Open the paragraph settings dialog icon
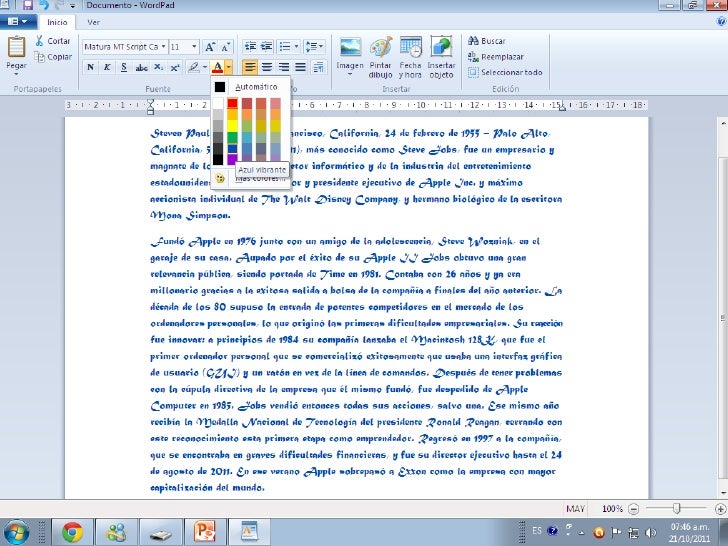728x546 pixels. (318, 68)
